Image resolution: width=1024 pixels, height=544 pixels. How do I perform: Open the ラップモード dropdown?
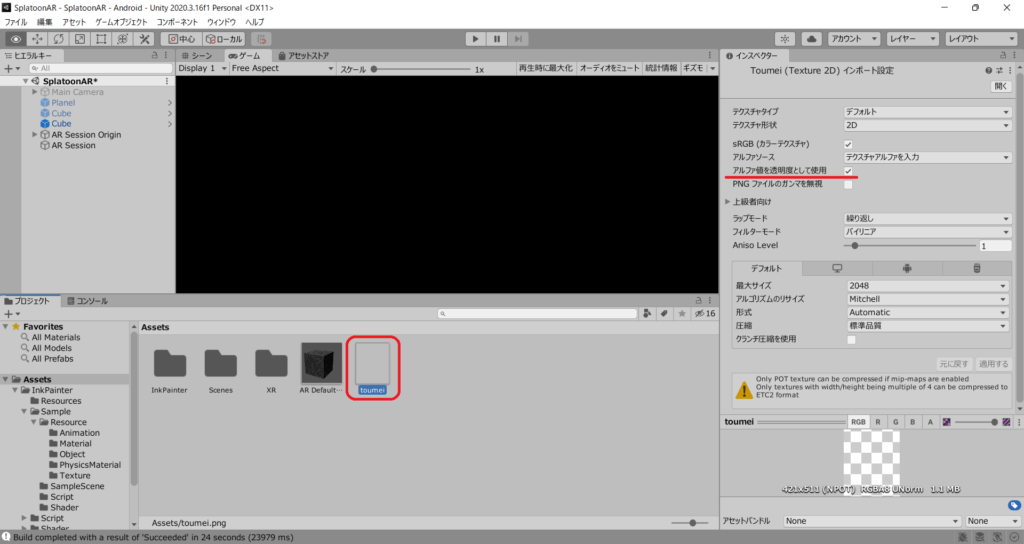click(x=927, y=219)
